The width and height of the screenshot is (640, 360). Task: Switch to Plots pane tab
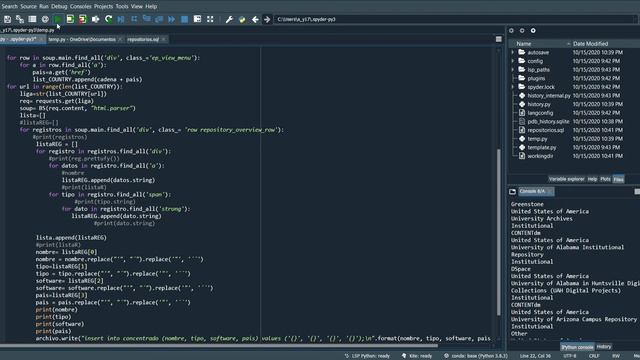coord(605,179)
